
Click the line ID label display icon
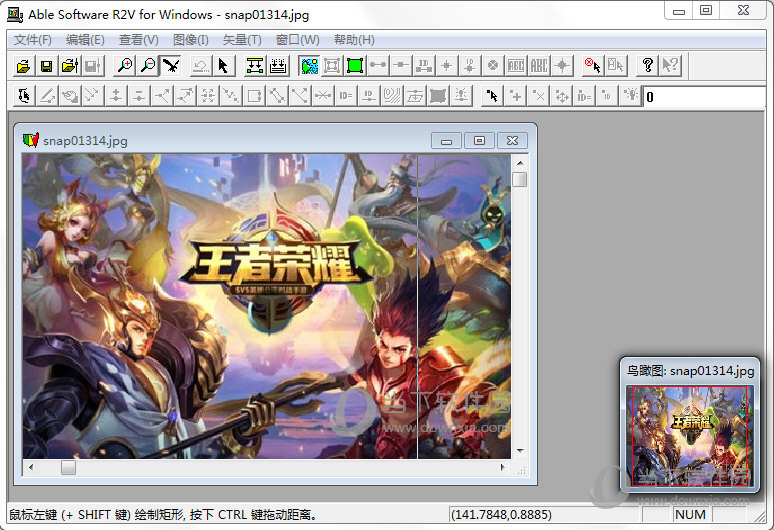point(424,66)
